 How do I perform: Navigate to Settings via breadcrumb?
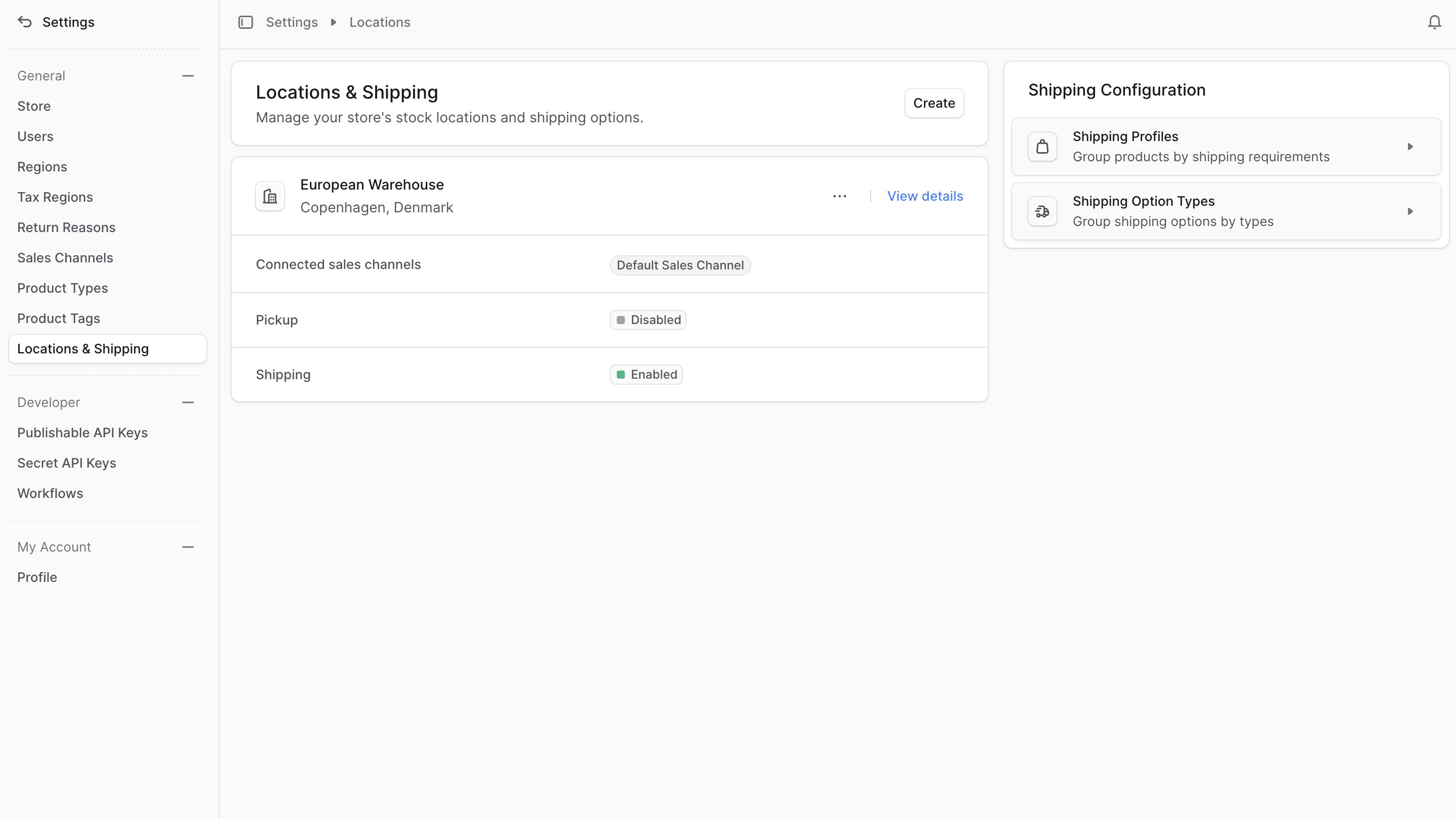click(x=292, y=22)
